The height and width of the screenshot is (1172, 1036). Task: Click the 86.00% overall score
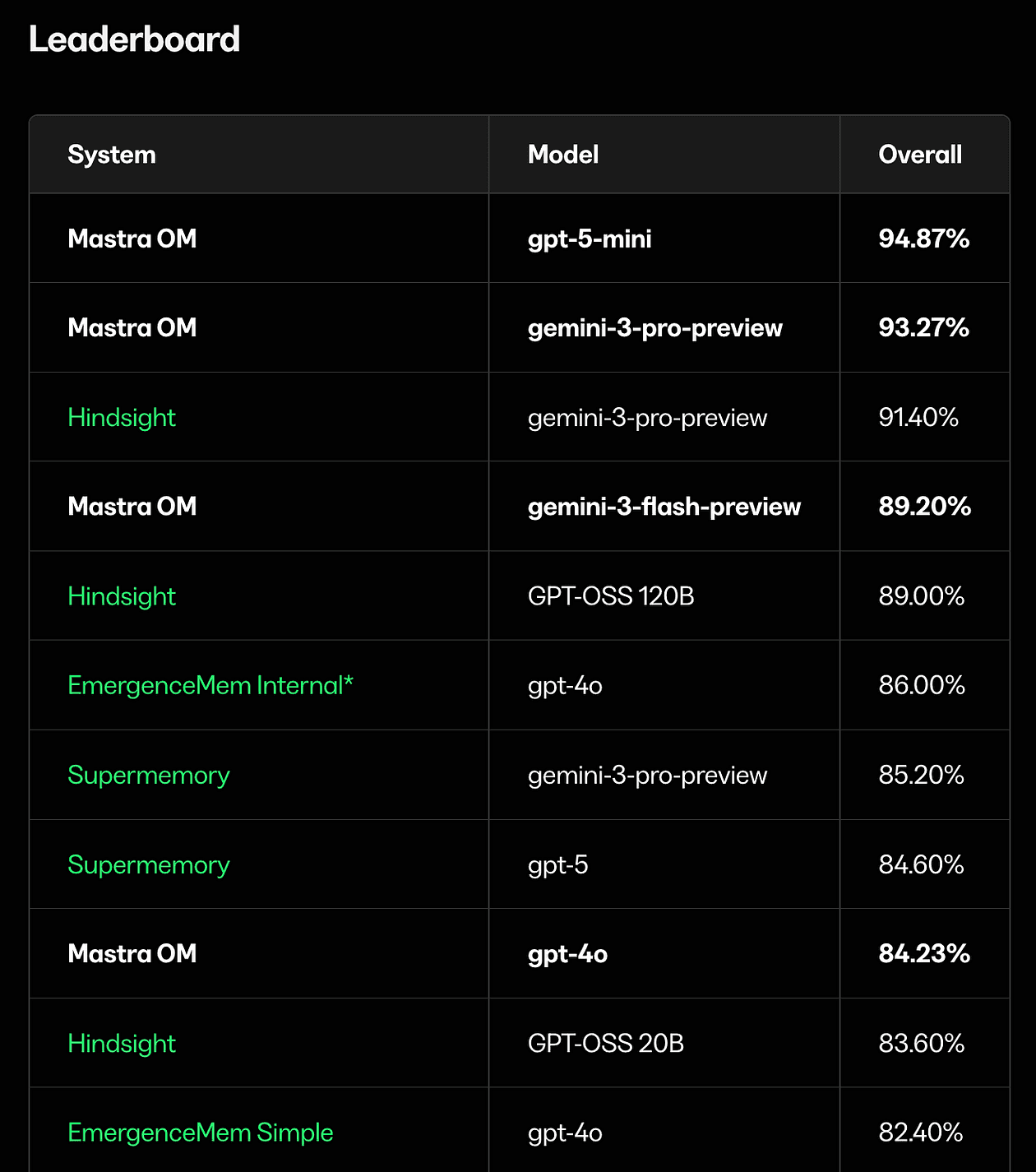click(922, 686)
